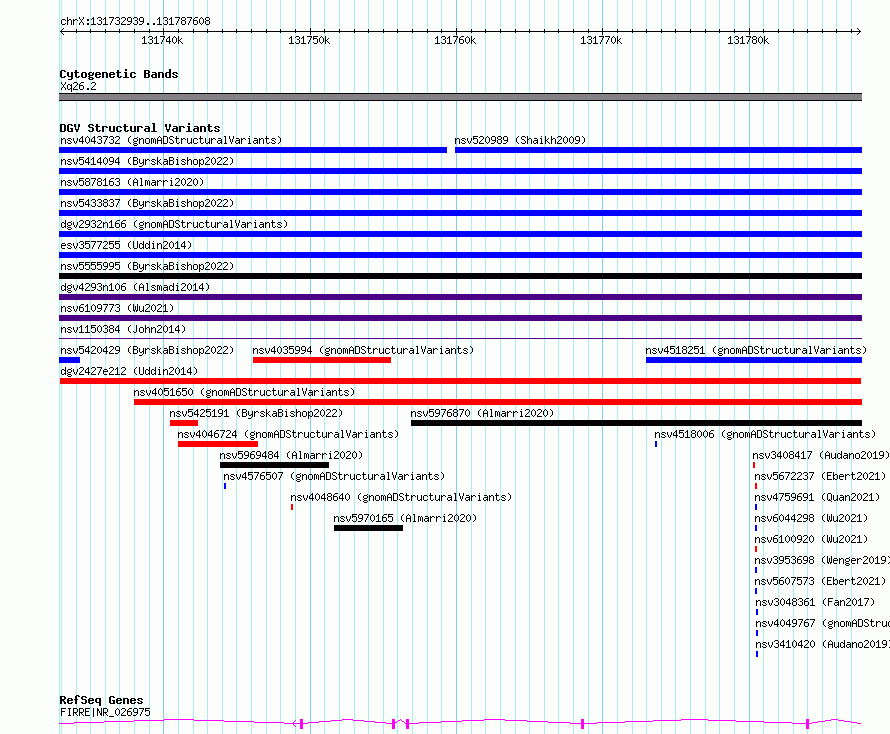Click the Cytogenetic Bands track title
890x734 pixels.
click(119, 74)
